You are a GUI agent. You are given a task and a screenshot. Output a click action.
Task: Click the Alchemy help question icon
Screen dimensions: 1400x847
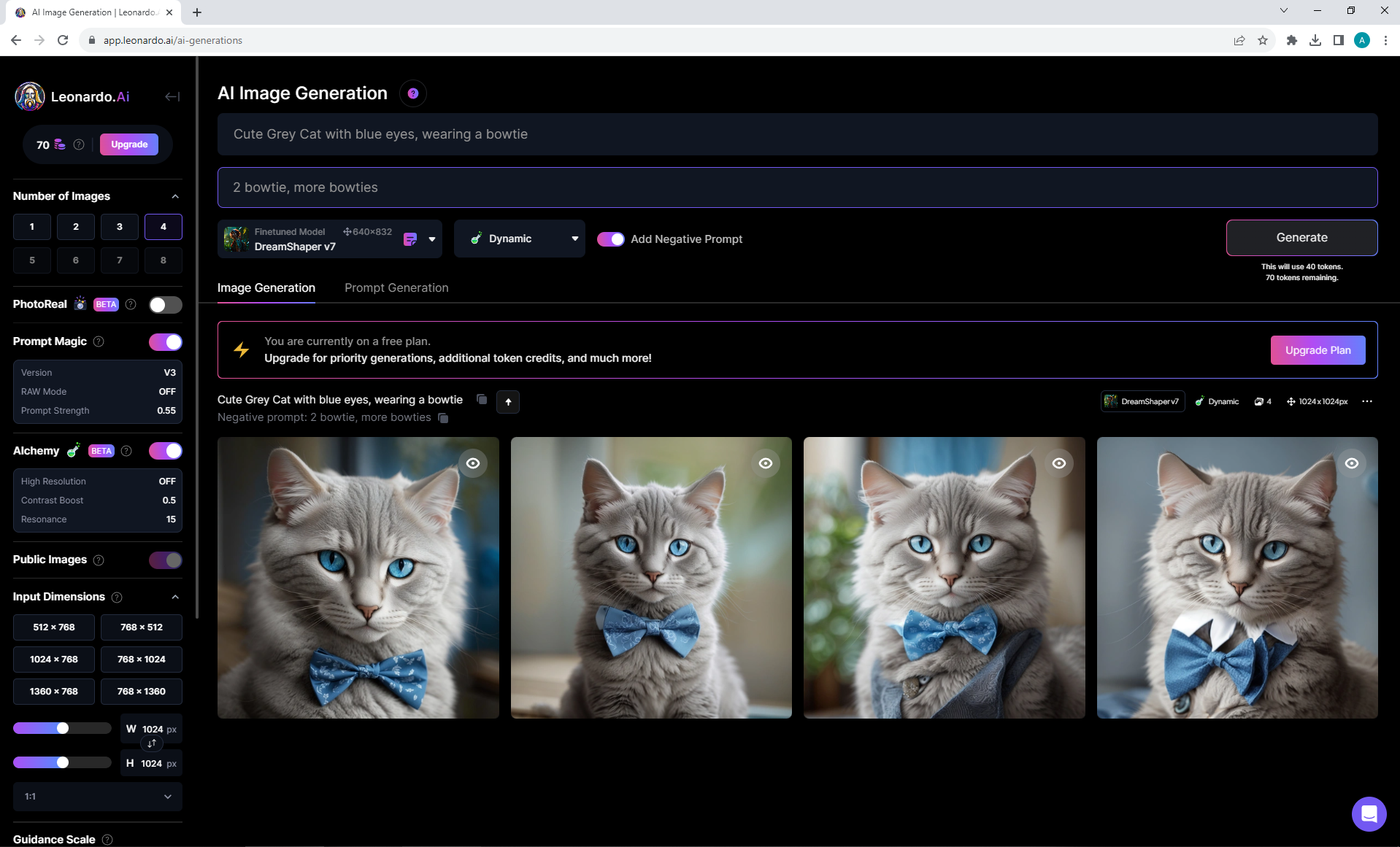tap(126, 451)
